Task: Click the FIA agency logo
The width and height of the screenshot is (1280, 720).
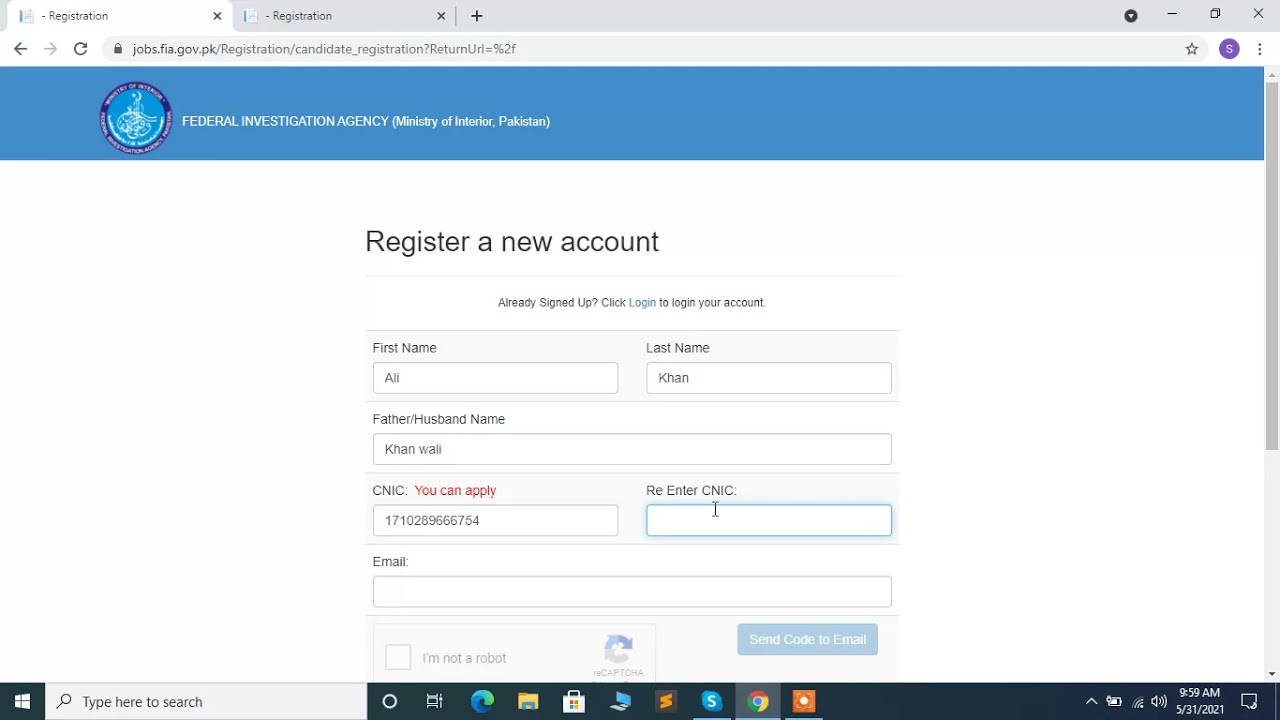Action: coord(136,118)
